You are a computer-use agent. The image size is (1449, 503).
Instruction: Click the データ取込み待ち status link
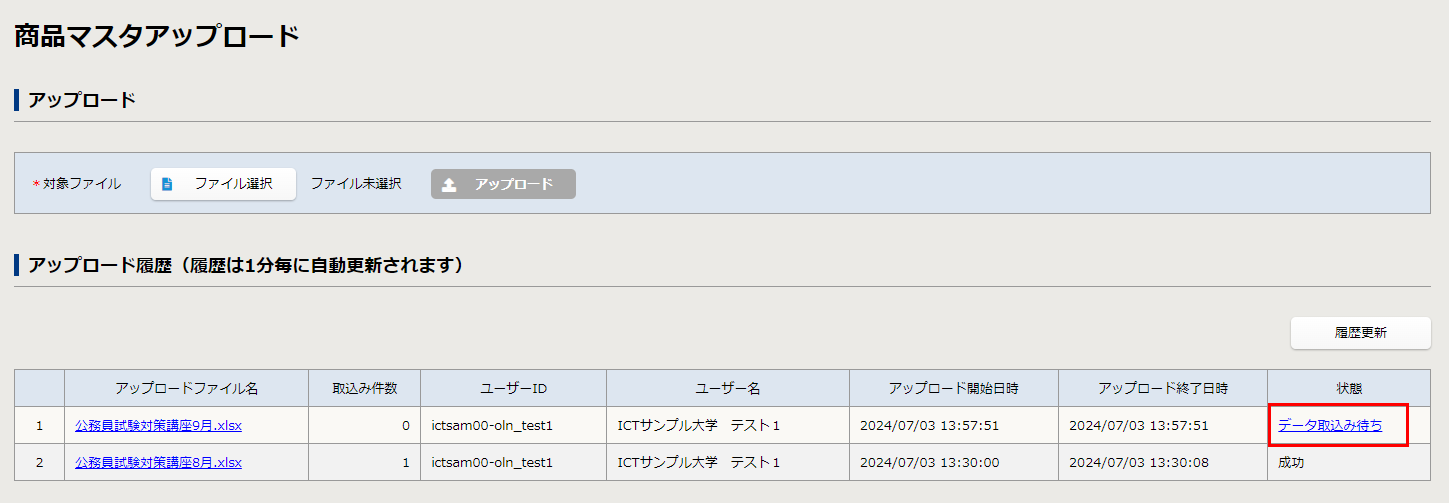[x=1330, y=425]
